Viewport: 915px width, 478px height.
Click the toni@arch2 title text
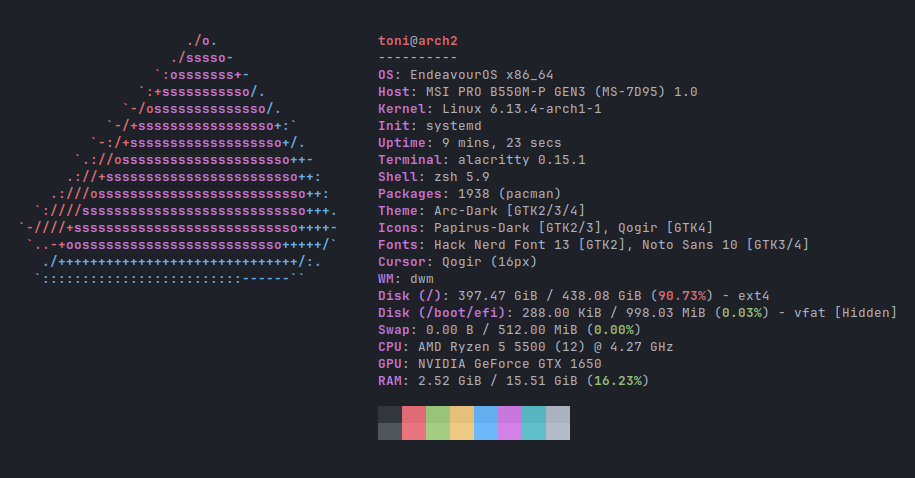(x=418, y=41)
